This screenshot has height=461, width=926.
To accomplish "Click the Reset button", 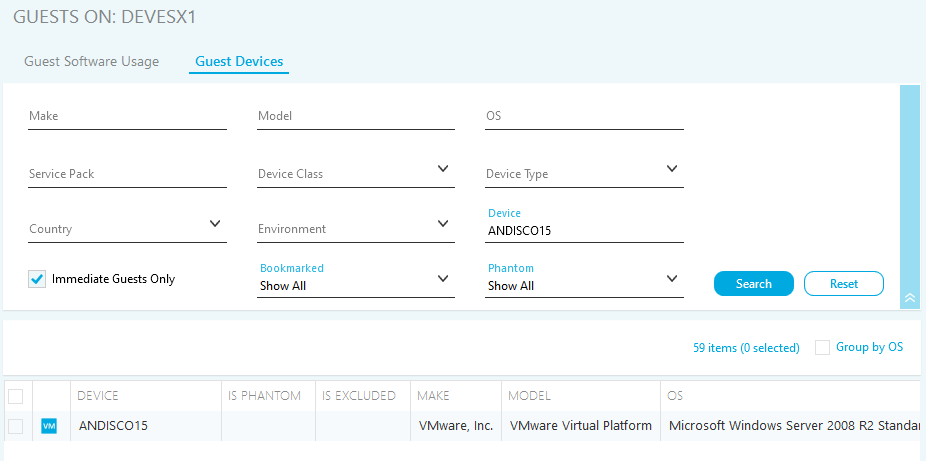I will [843, 284].
